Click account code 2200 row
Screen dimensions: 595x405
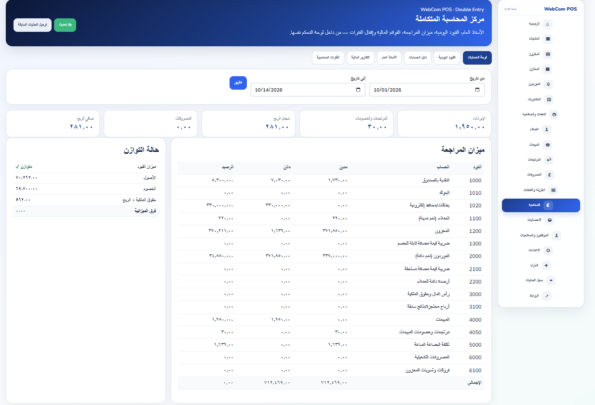click(331, 282)
